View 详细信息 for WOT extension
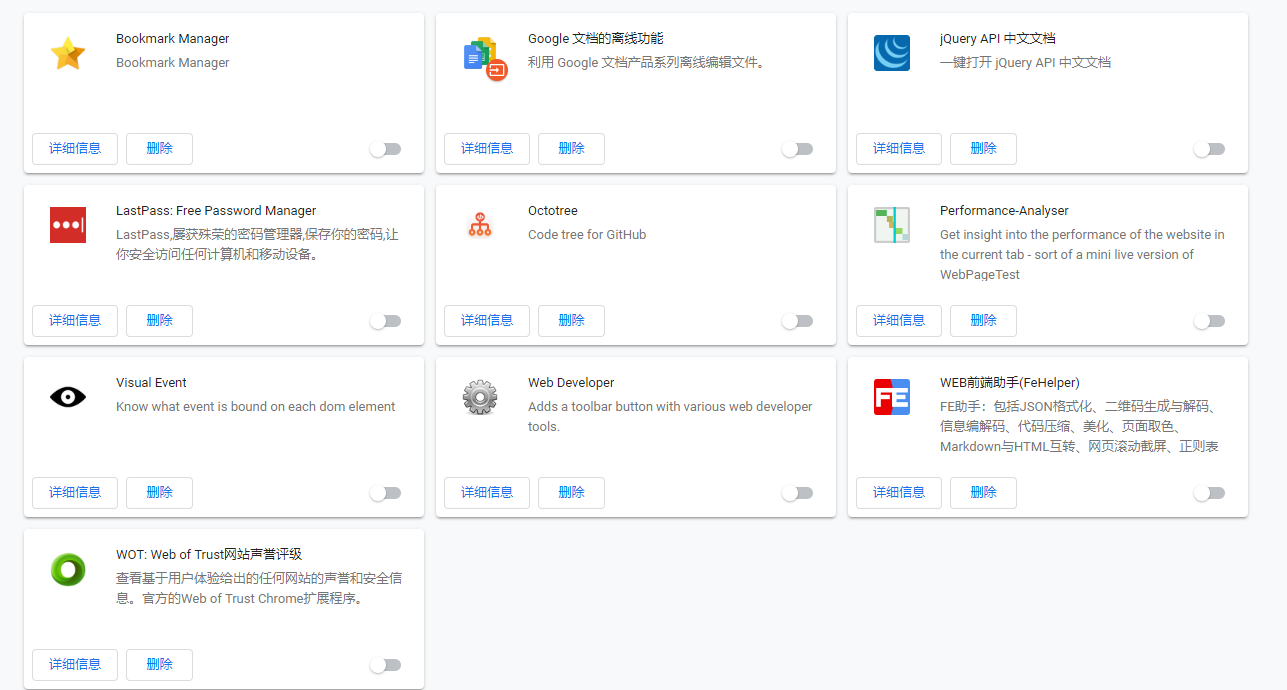The height and width of the screenshot is (690, 1287). click(75, 665)
